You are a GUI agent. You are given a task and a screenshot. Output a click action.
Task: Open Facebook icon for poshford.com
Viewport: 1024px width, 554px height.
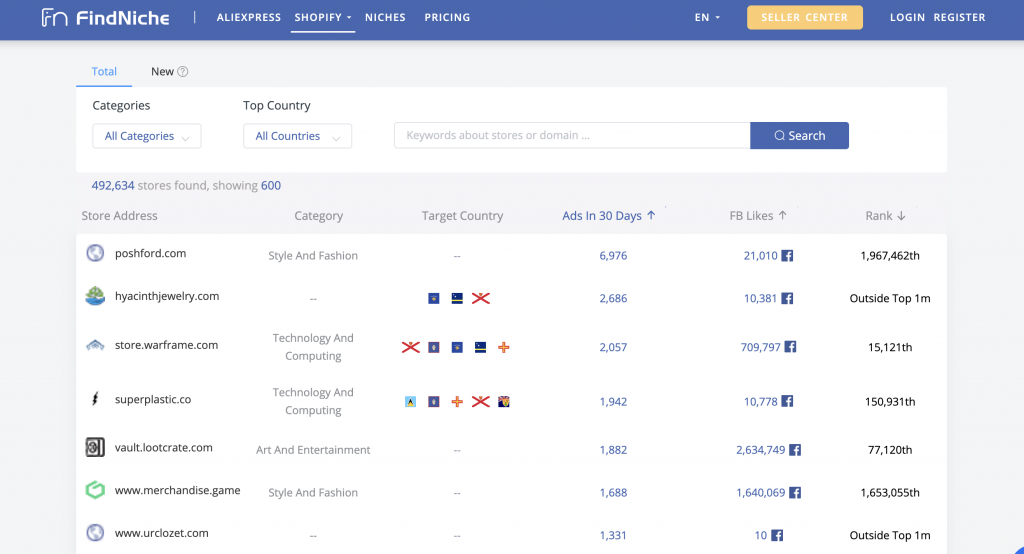click(x=788, y=255)
